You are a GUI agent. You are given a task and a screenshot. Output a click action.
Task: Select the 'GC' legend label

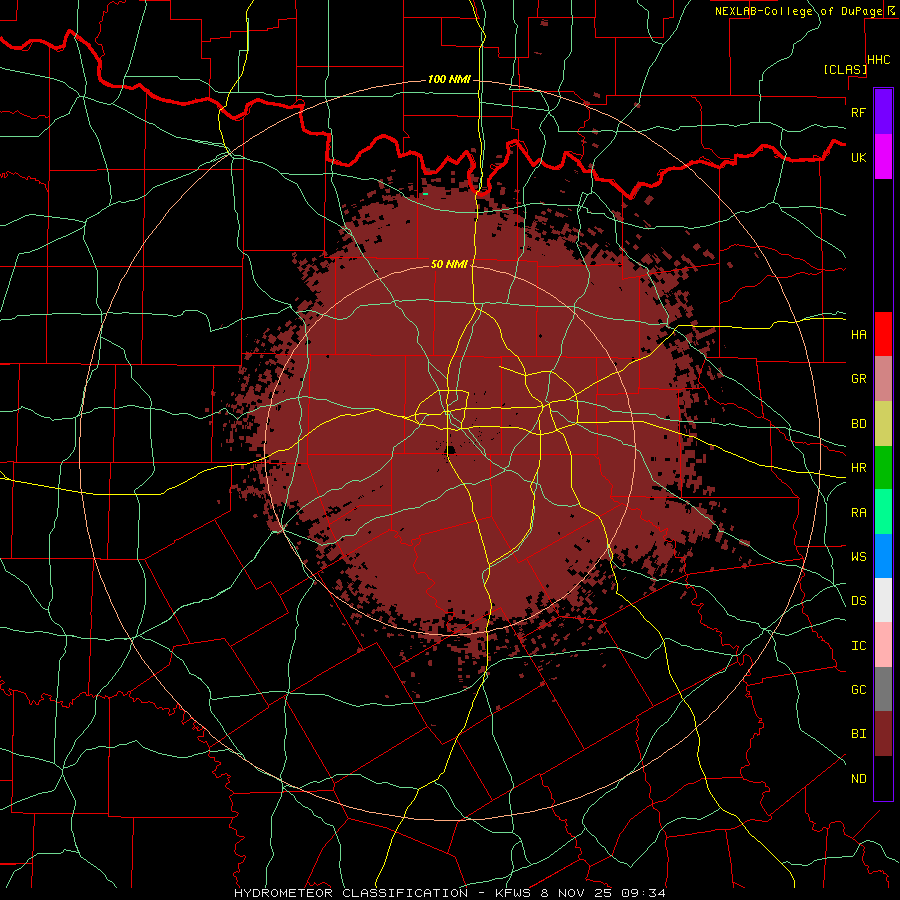[858, 690]
